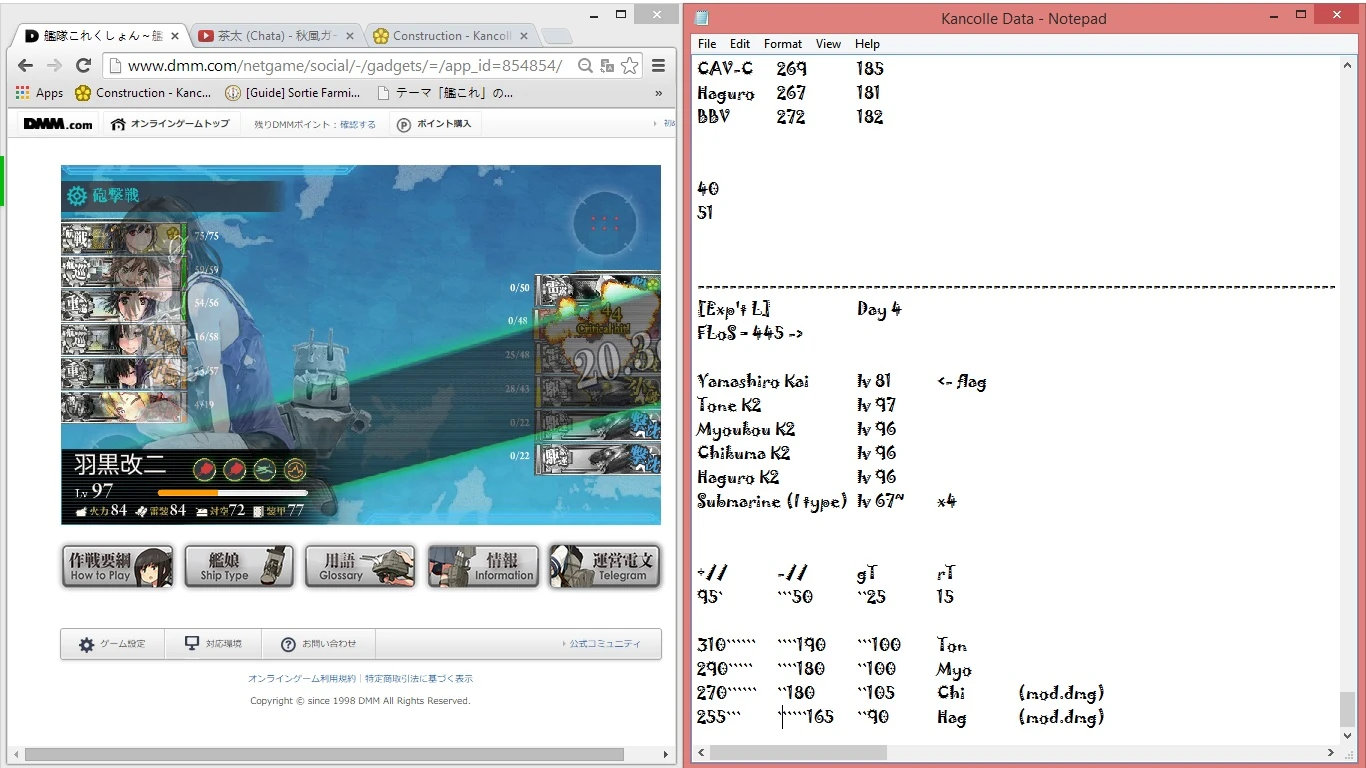The width and height of the screenshot is (1366, 768).
Task: Open the 用語 Glossary button
Action: tap(360, 566)
